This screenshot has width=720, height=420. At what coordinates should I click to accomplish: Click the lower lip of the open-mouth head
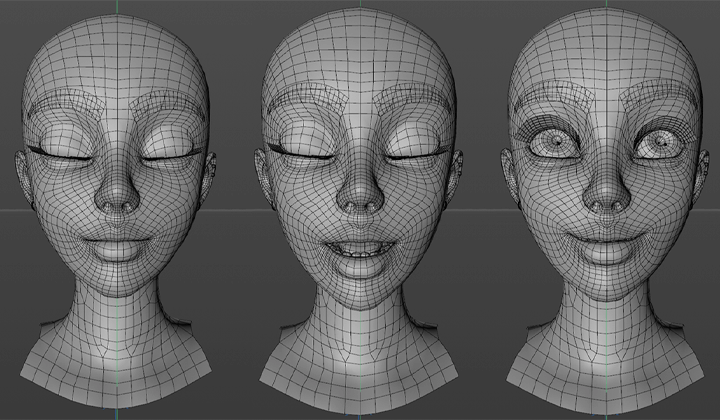pos(361,267)
